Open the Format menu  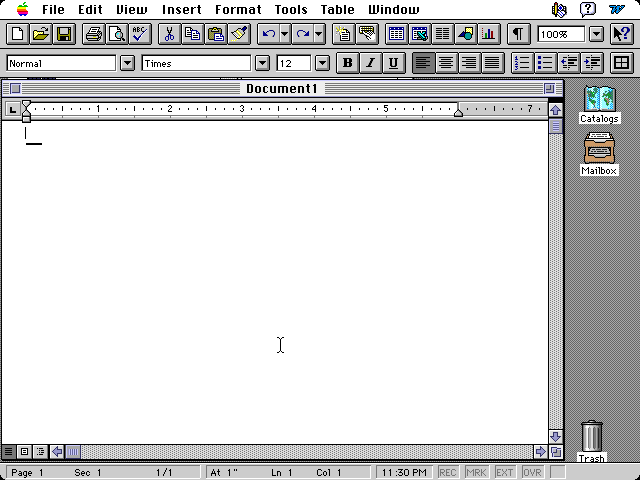(x=238, y=9)
